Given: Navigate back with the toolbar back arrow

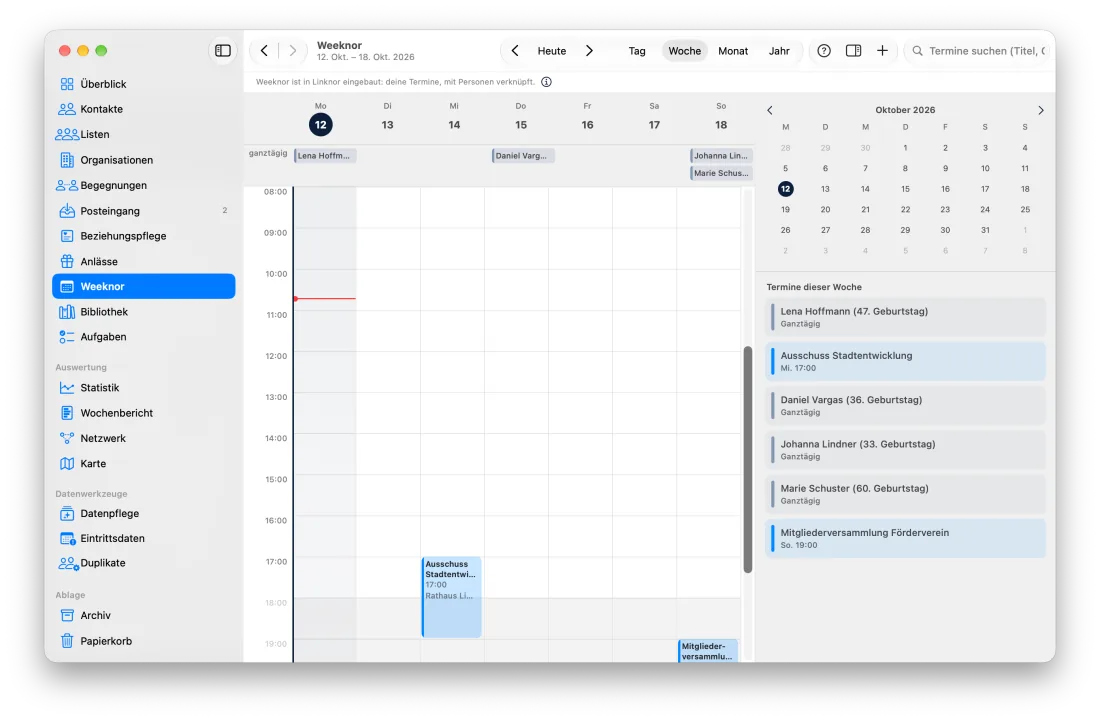Looking at the screenshot, I should click(264, 50).
